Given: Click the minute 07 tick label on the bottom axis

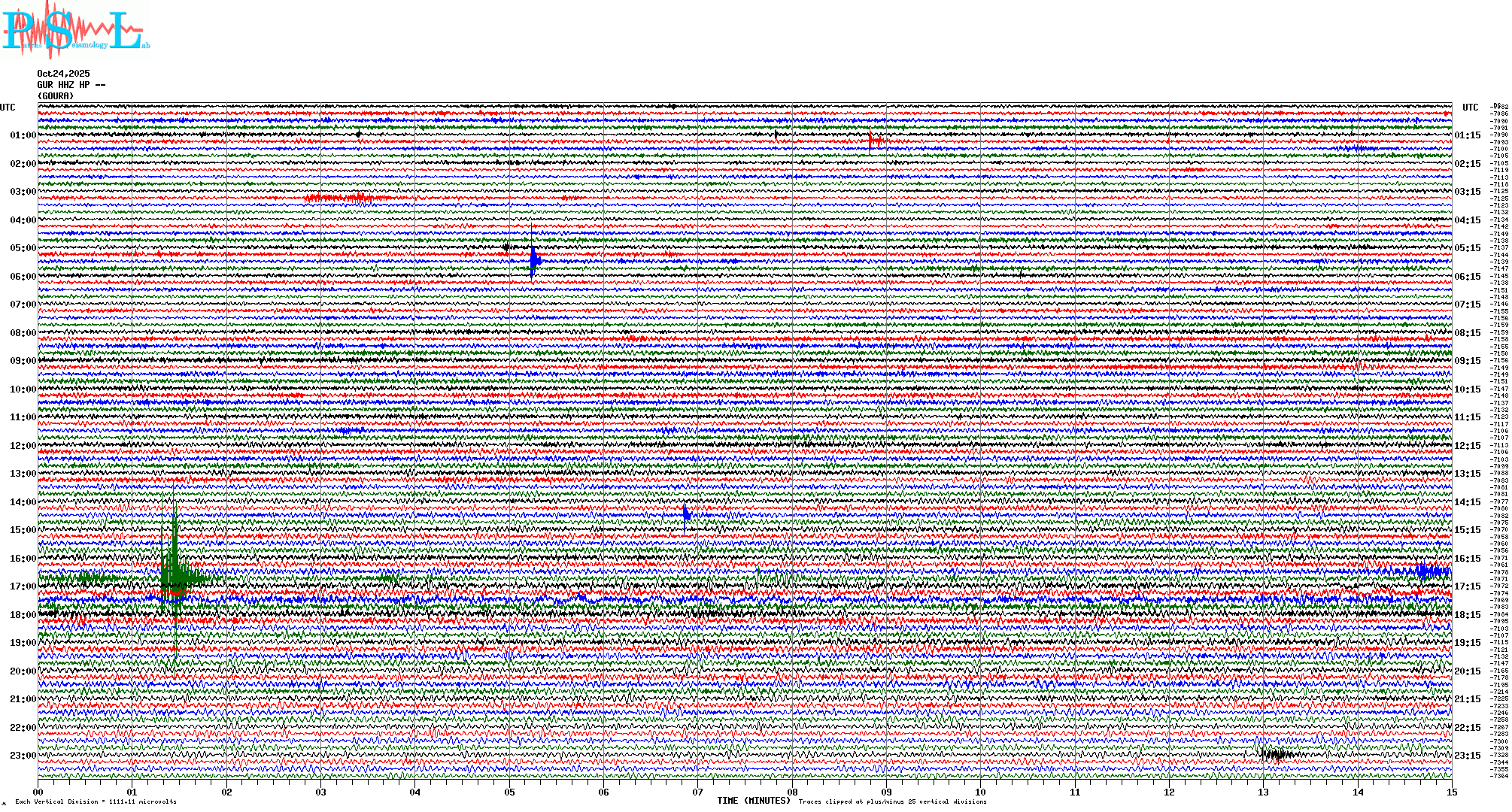Looking at the screenshot, I should point(697,792).
